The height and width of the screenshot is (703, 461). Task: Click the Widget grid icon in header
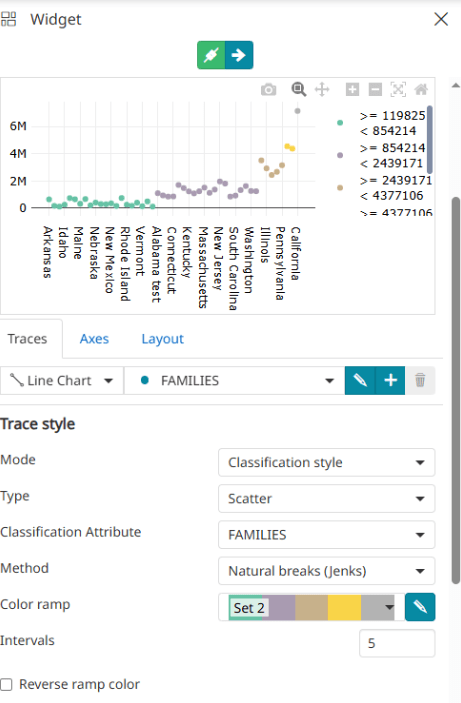pos(8,19)
